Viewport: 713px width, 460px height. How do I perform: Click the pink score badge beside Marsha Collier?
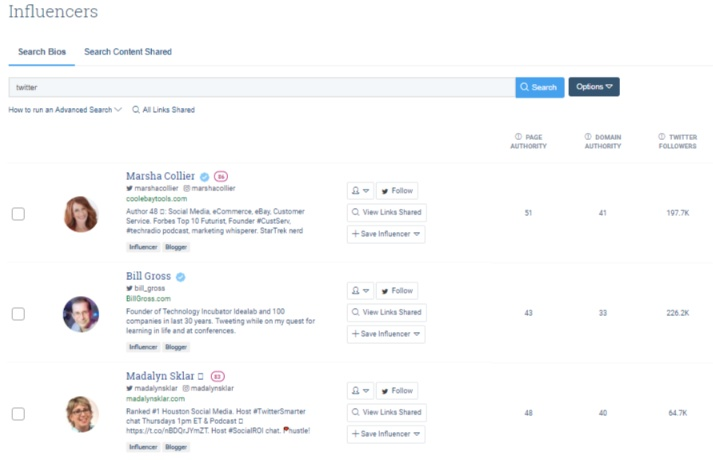click(221, 176)
